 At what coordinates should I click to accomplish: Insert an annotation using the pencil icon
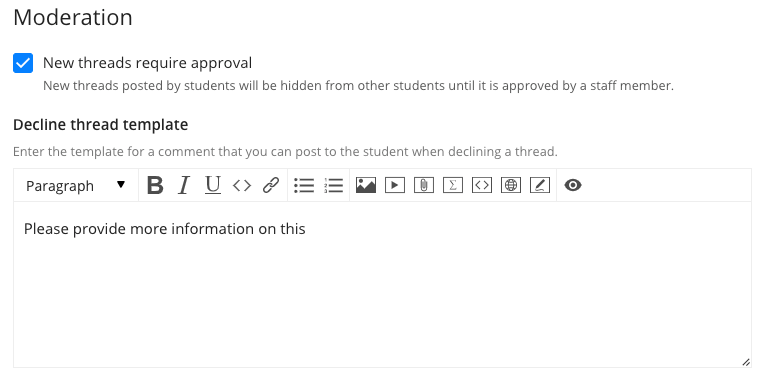540,185
